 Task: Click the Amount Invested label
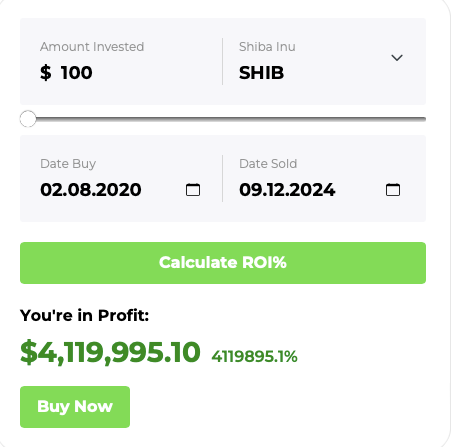[x=92, y=47]
